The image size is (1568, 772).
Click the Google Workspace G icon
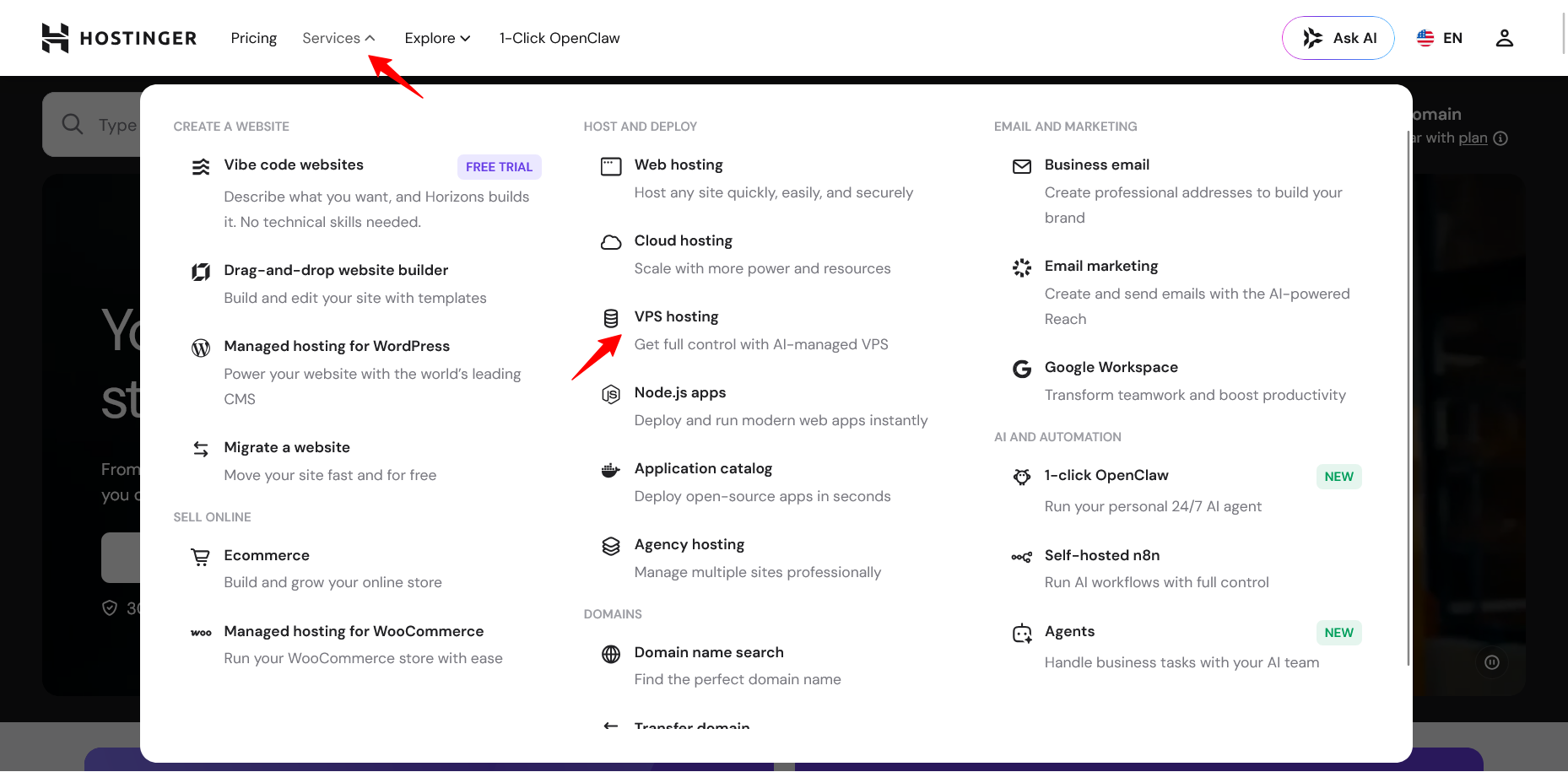tap(1022, 369)
